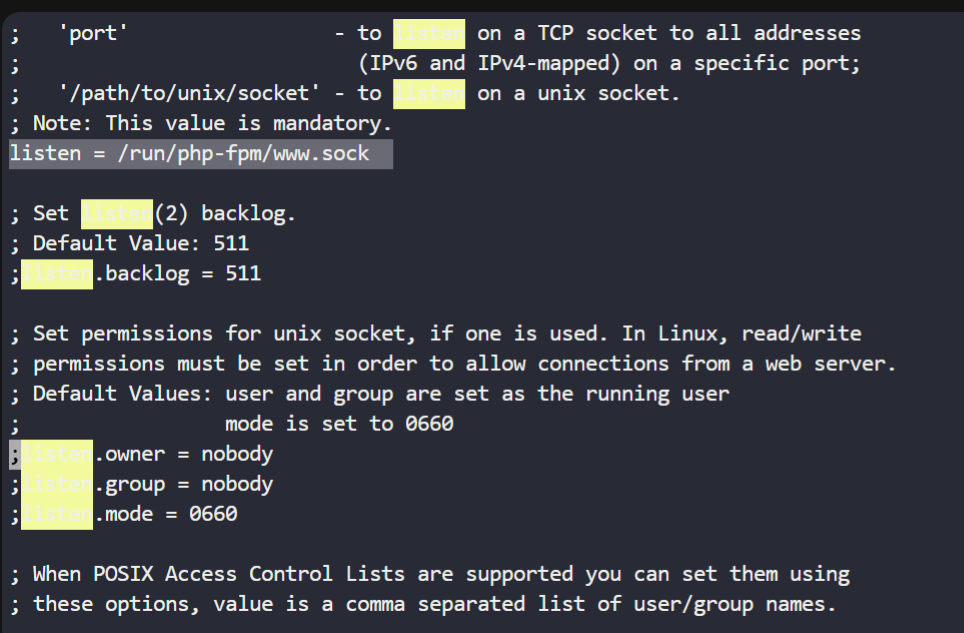The width and height of the screenshot is (964, 633).
Task: Click the highlighted 'listen' in listen.owner line
Action: tap(57, 455)
